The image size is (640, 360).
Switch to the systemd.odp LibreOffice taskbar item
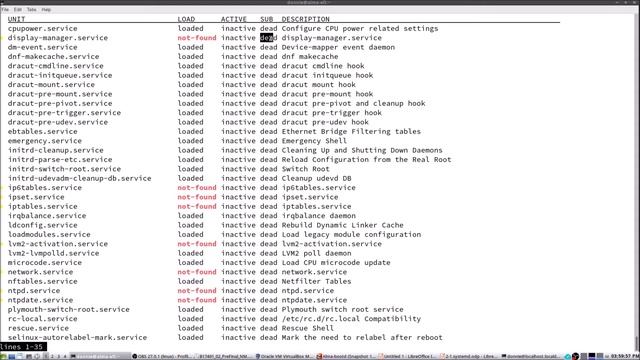[469, 356]
